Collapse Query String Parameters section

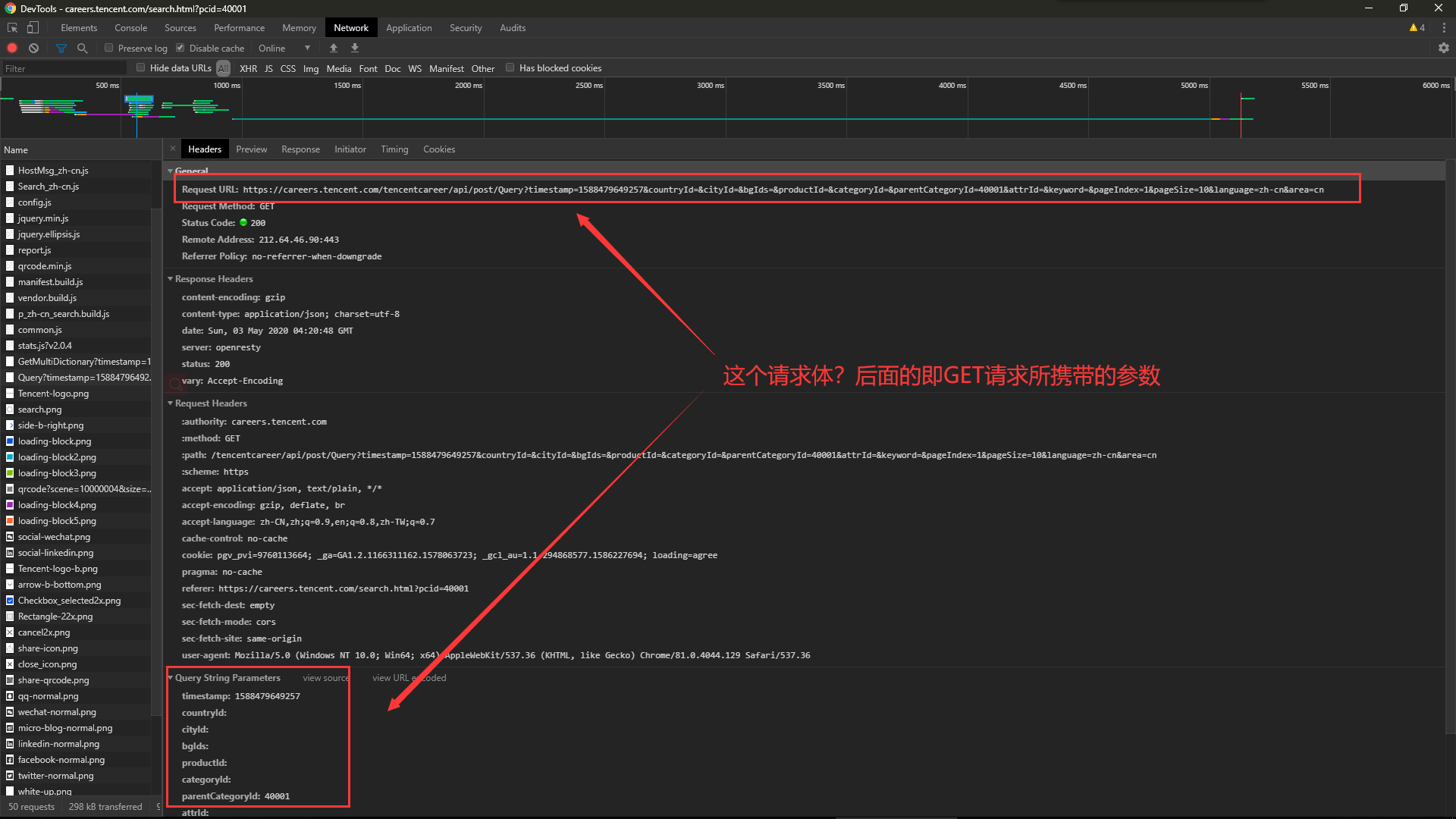click(x=171, y=678)
